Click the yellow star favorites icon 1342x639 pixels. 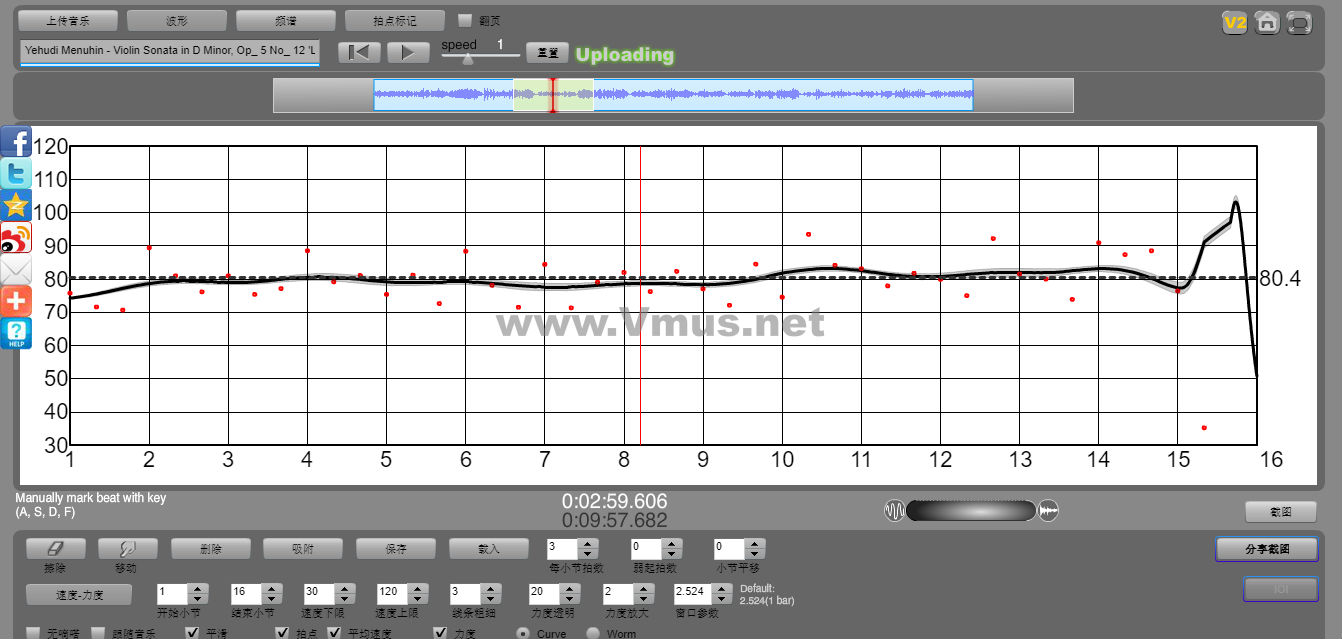pos(16,205)
